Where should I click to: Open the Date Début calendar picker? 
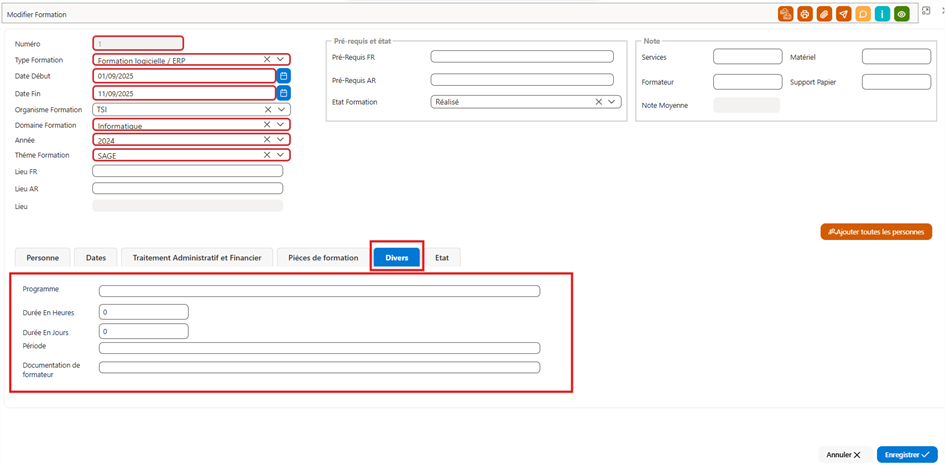pyautogui.click(x=283, y=76)
